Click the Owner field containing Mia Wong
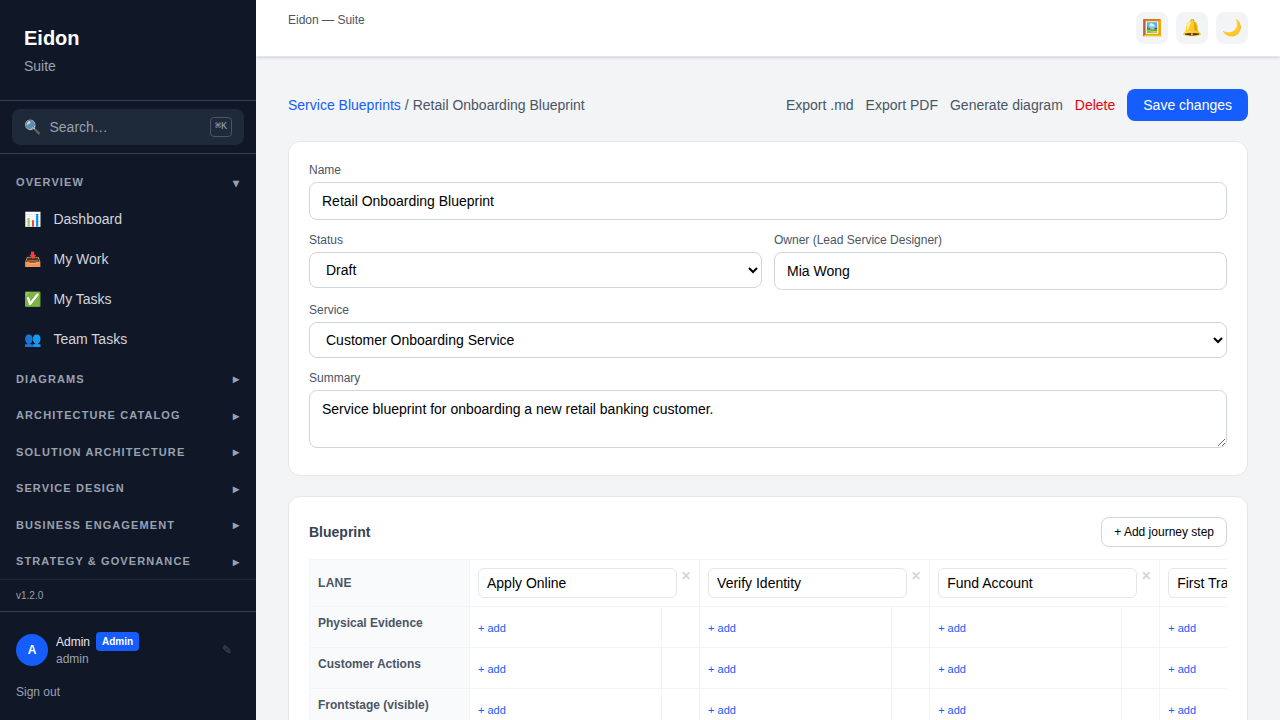The width and height of the screenshot is (1280, 720). point(1000,271)
